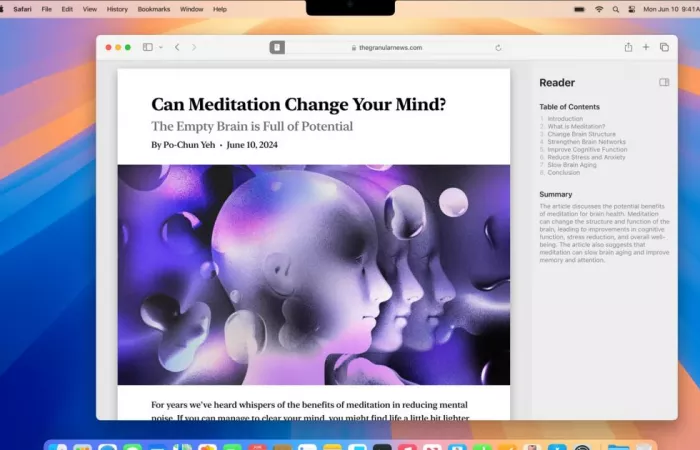Reload the page with the refresh icon
The height and width of the screenshot is (450, 700).
[498, 47]
